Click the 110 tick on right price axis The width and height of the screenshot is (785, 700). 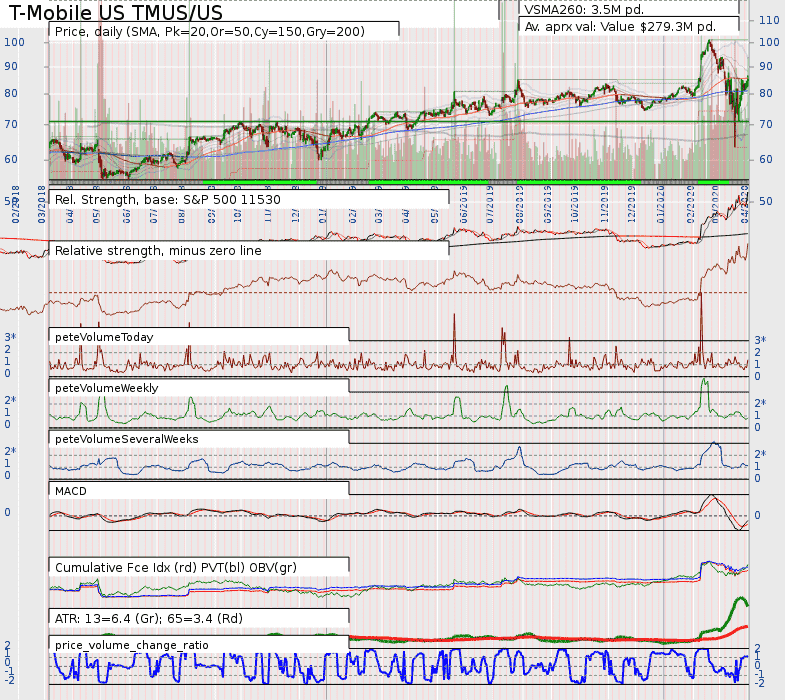pos(769,21)
